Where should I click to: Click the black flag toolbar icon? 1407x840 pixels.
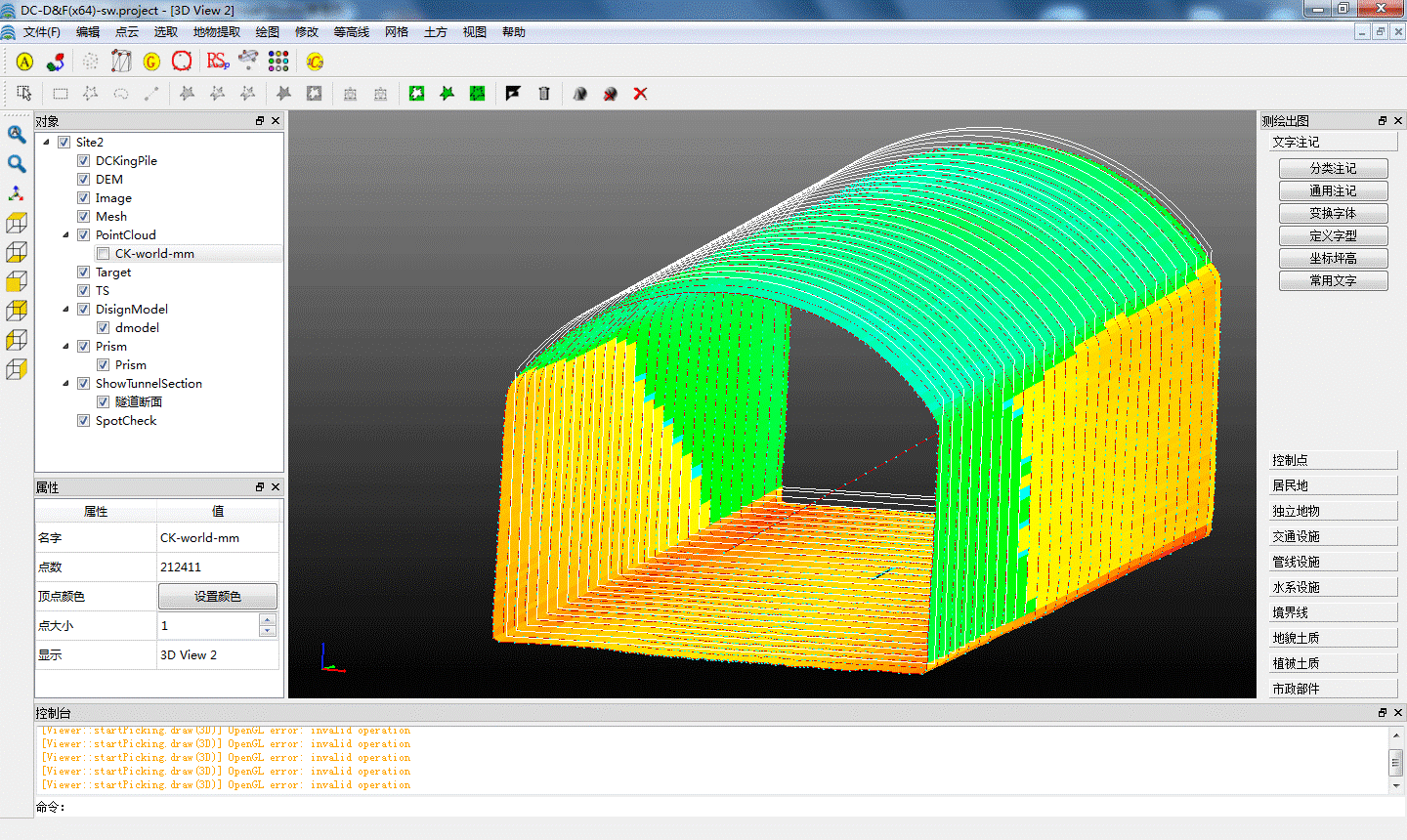513,94
